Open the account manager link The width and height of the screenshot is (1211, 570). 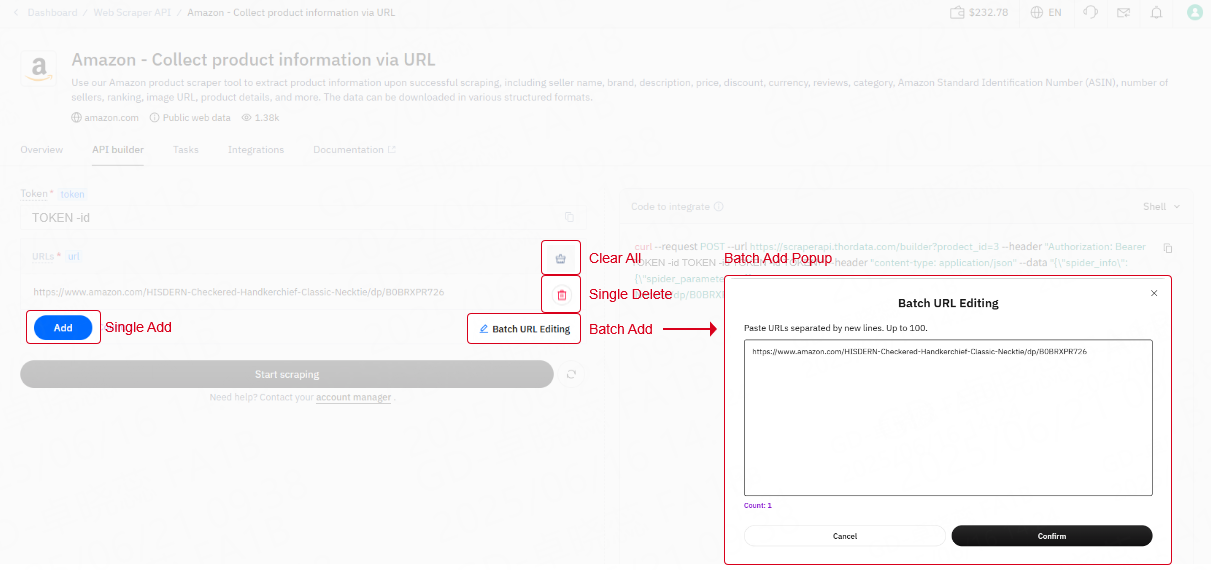point(354,398)
